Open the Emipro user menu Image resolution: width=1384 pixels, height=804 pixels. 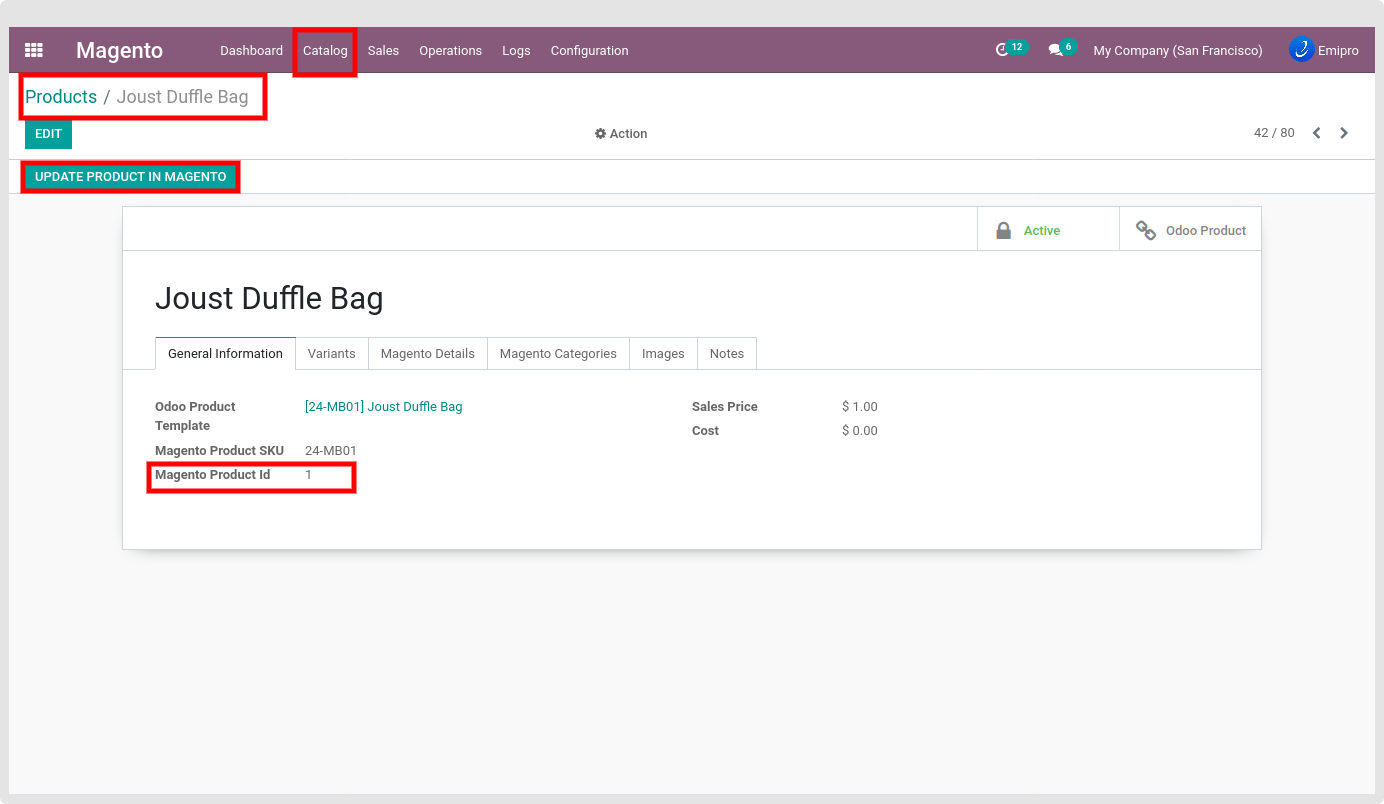1324,50
